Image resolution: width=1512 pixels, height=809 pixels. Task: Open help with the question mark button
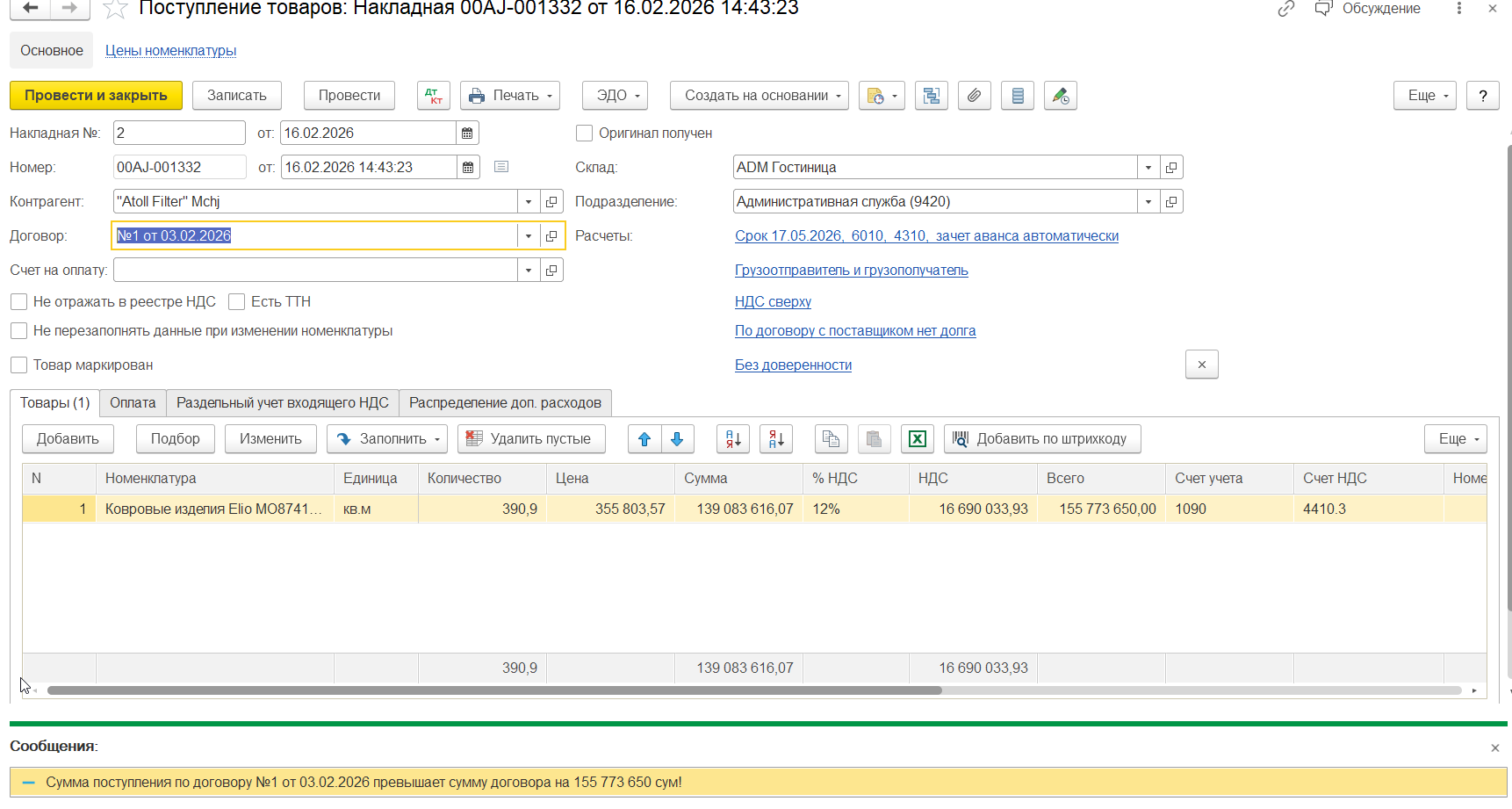1483,96
